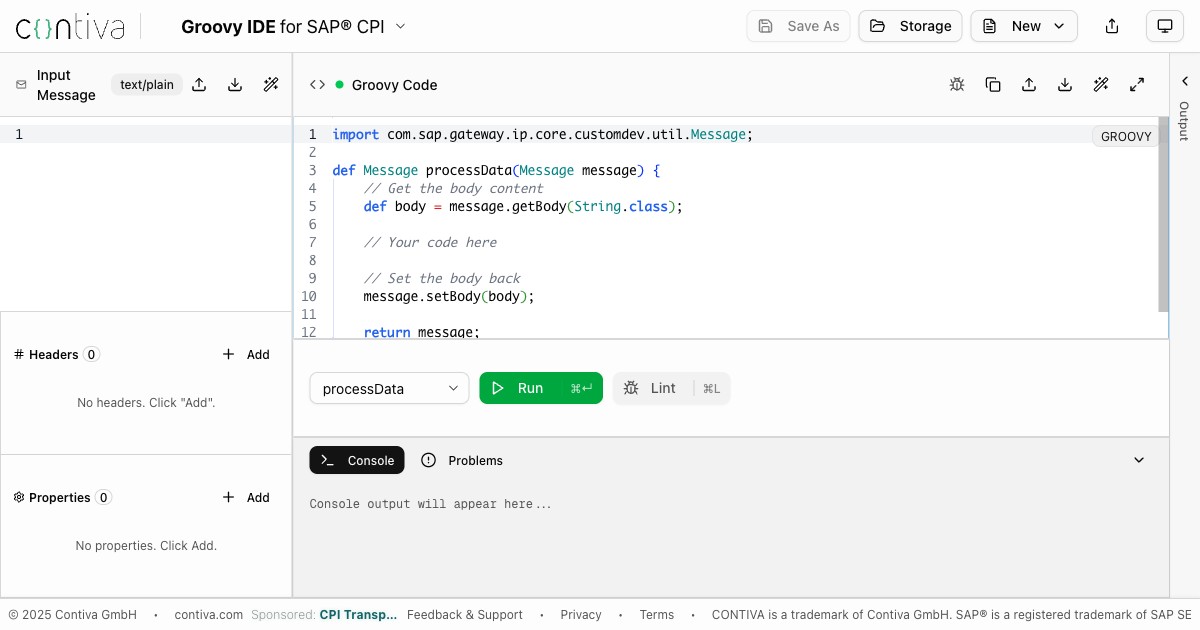Viewport: 1200px width, 630px height.
Task: Run the Groovy script
Action: coord(541,388)
